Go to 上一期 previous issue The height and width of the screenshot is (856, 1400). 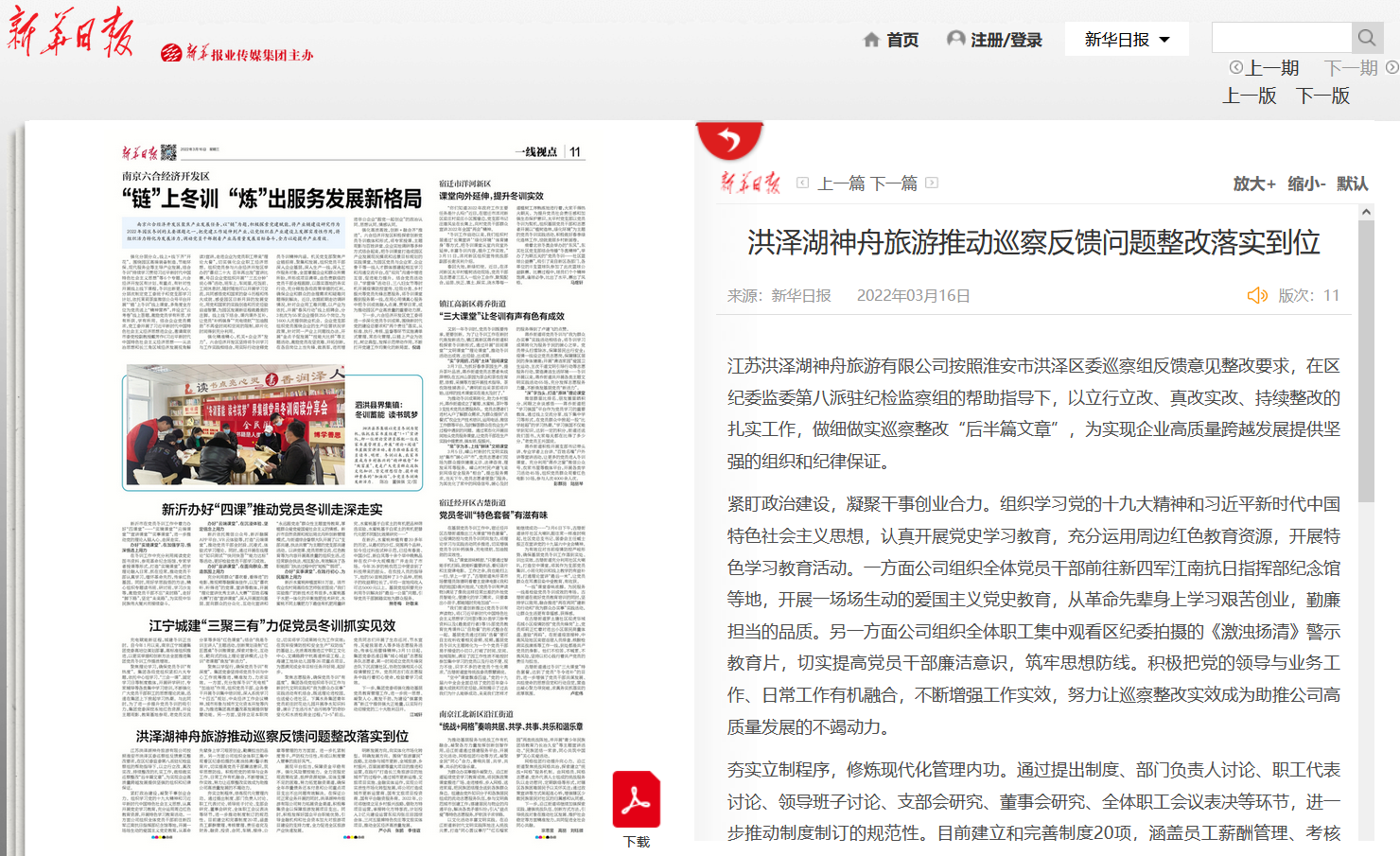[1273, 68]
